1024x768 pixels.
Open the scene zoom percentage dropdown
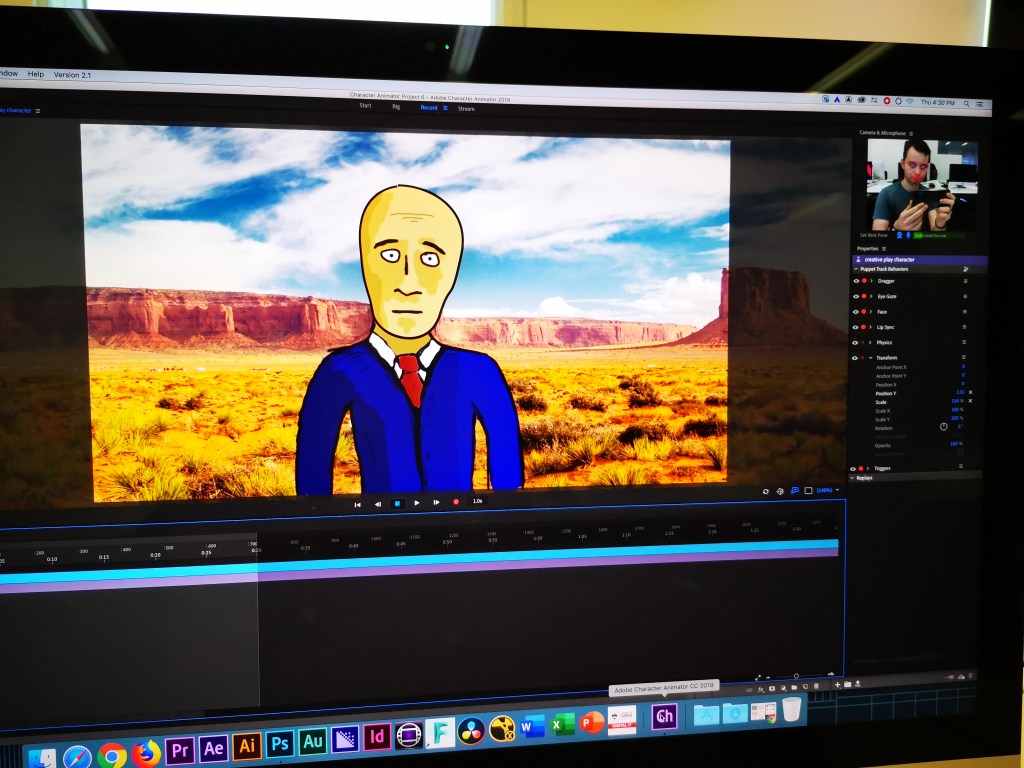click(828, 490)
